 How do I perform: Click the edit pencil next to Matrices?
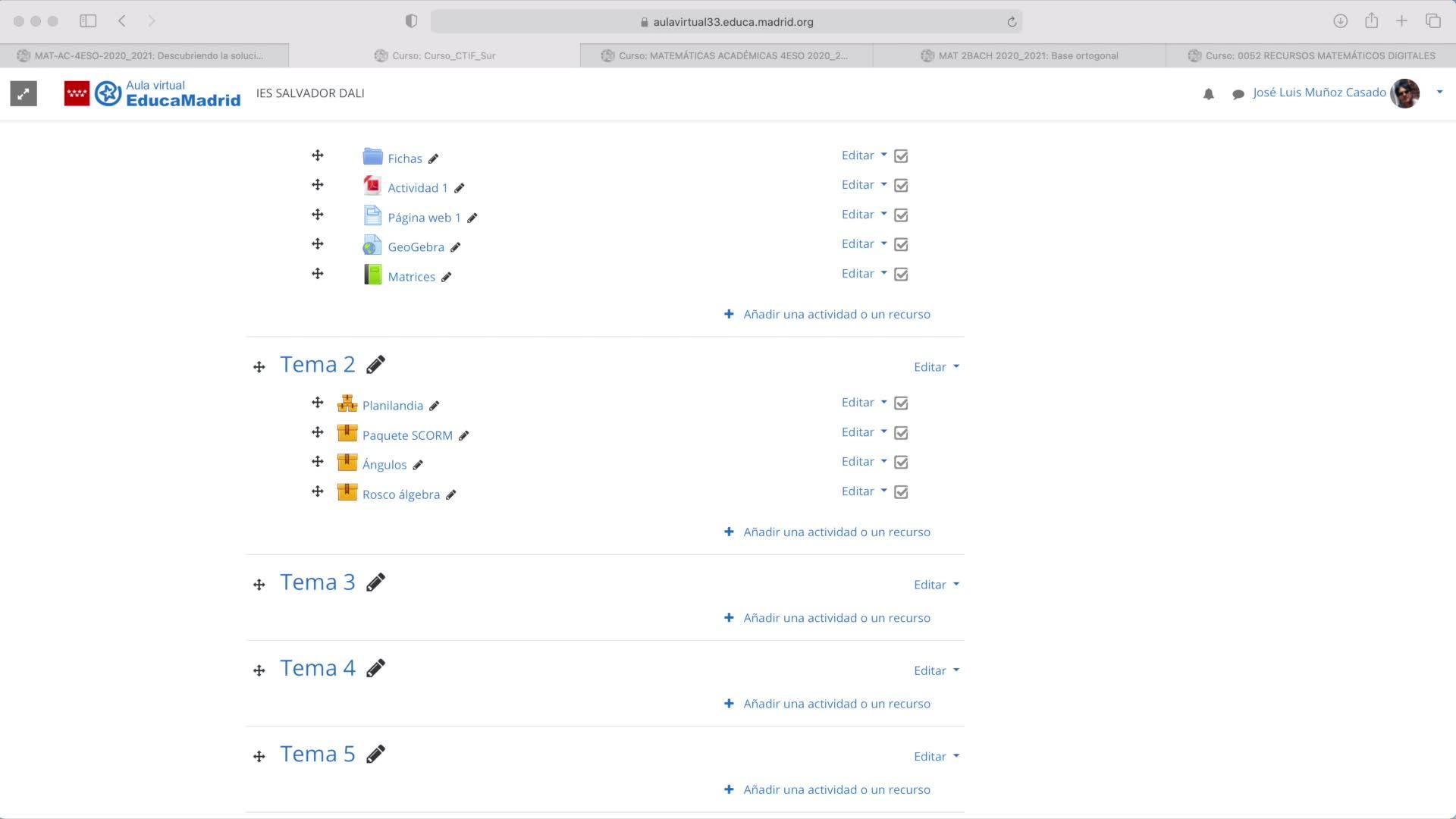(x=447, y=278)
